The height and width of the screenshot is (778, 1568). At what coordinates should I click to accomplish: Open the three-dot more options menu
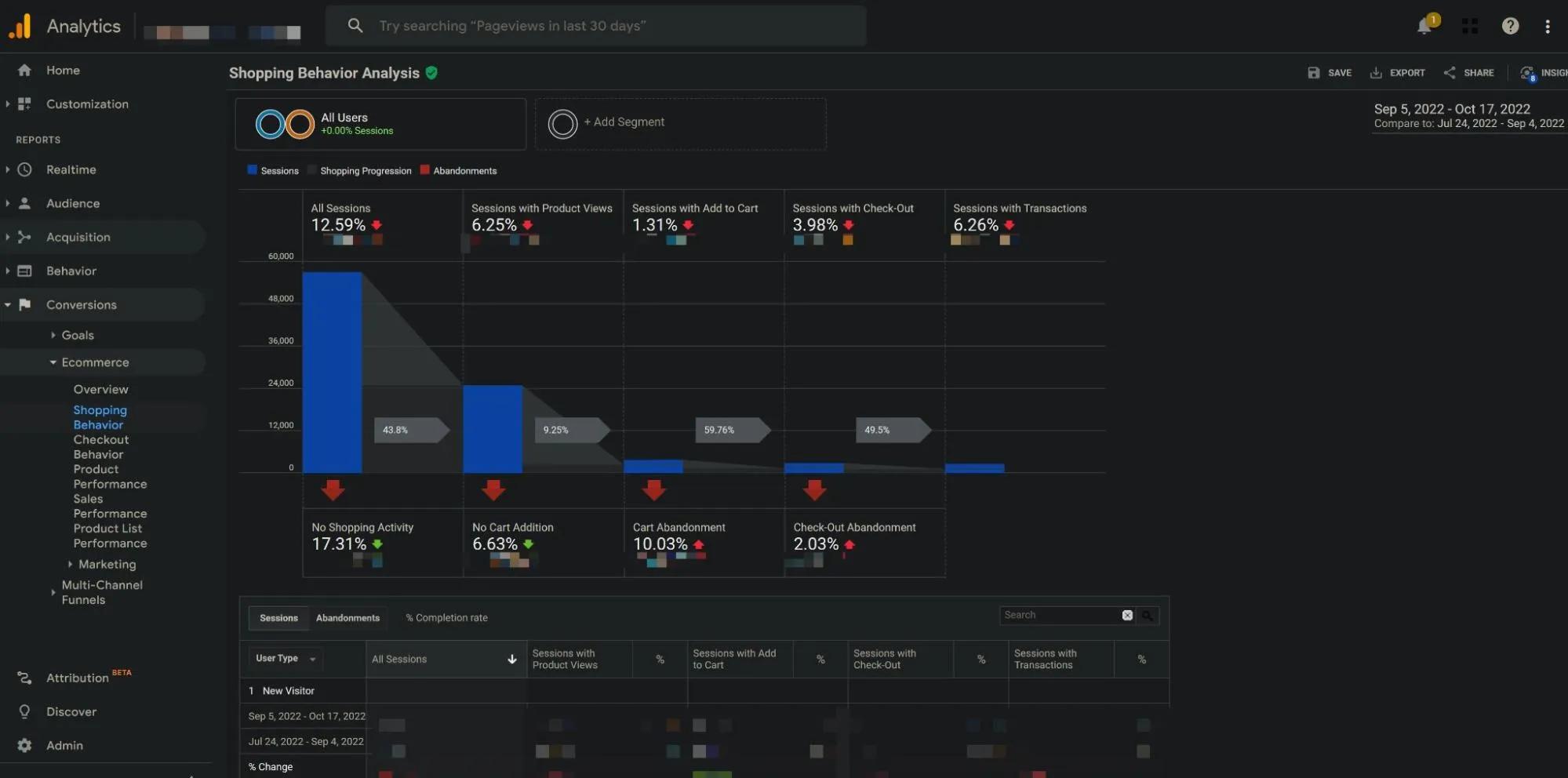coord(1548,26)
